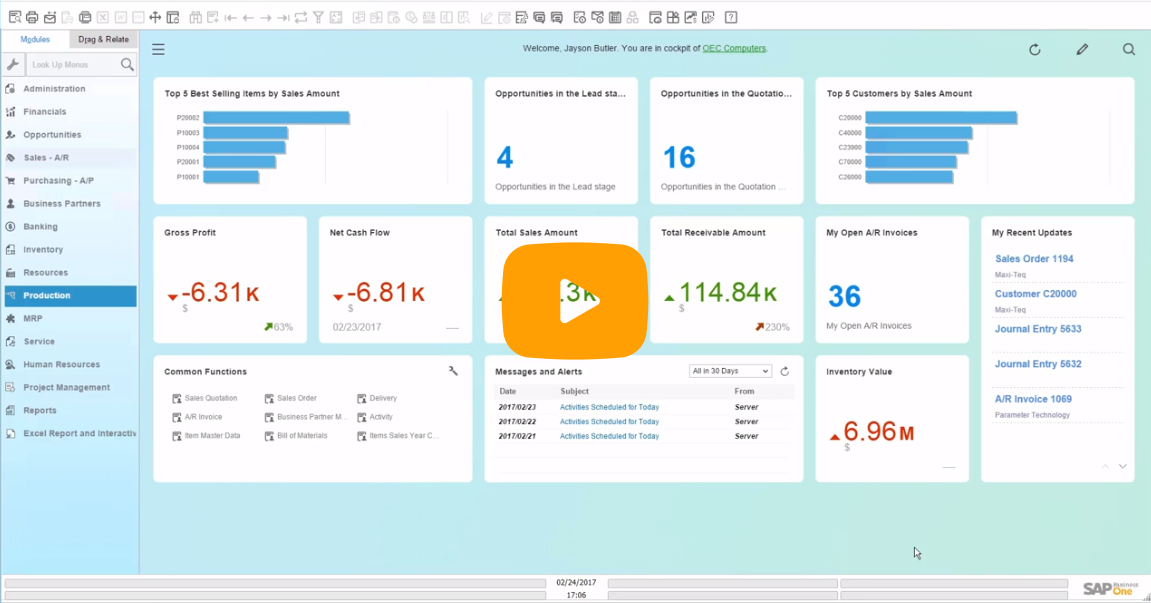This screenshot has height=603, width=1151.
Task: Click the envelope email icon in the toolbar
Action: (50, 18)
